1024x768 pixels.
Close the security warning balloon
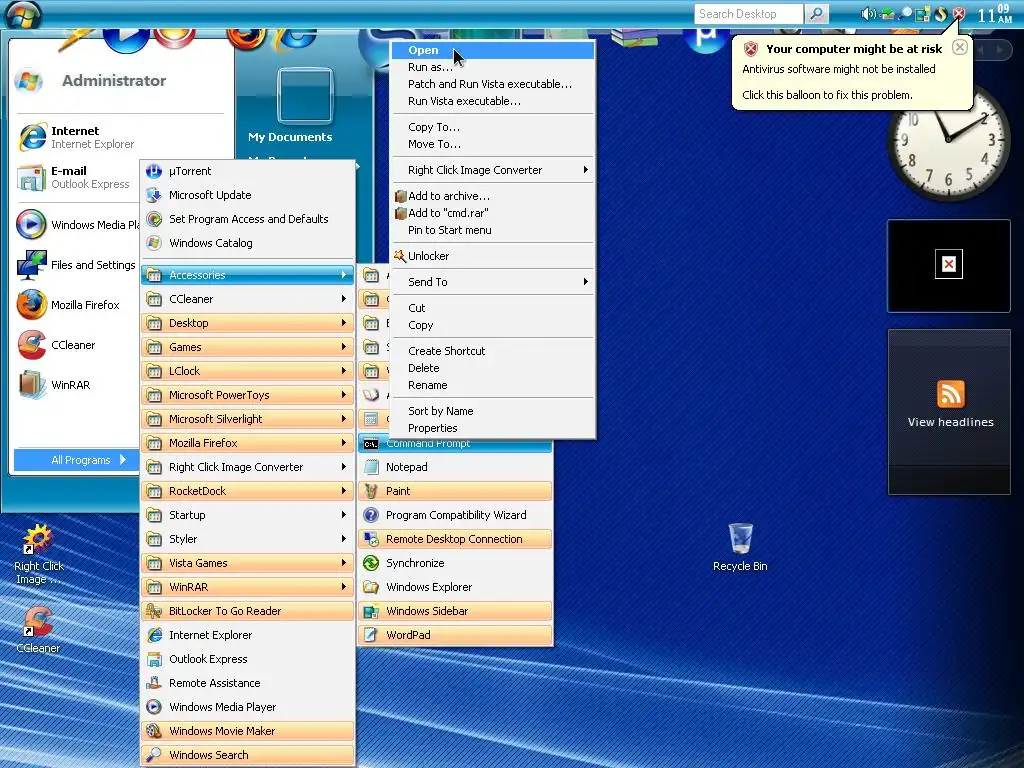[959, 47]
